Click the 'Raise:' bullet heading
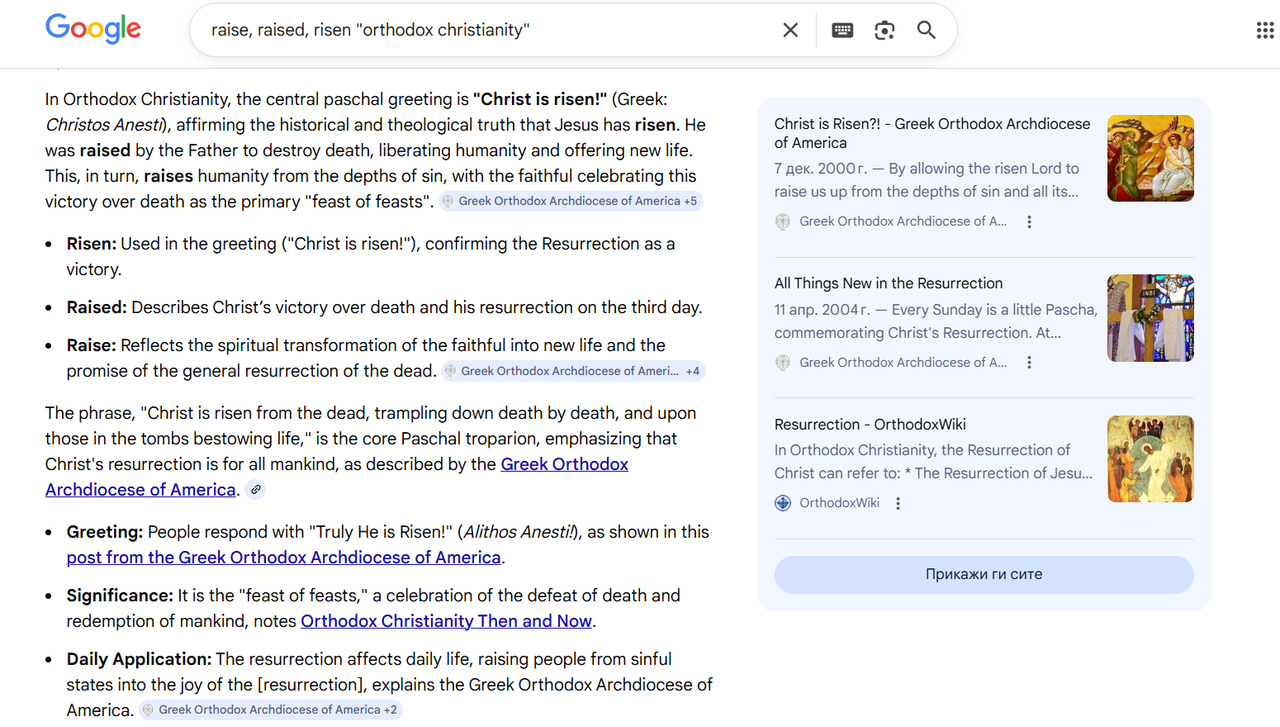1280x727 pixels. (x=92, y=346)
